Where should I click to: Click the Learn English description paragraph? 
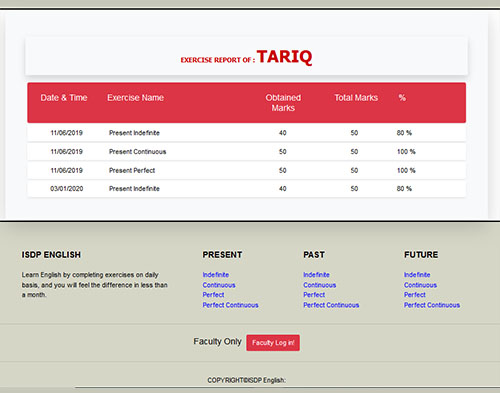click(95, 285)
